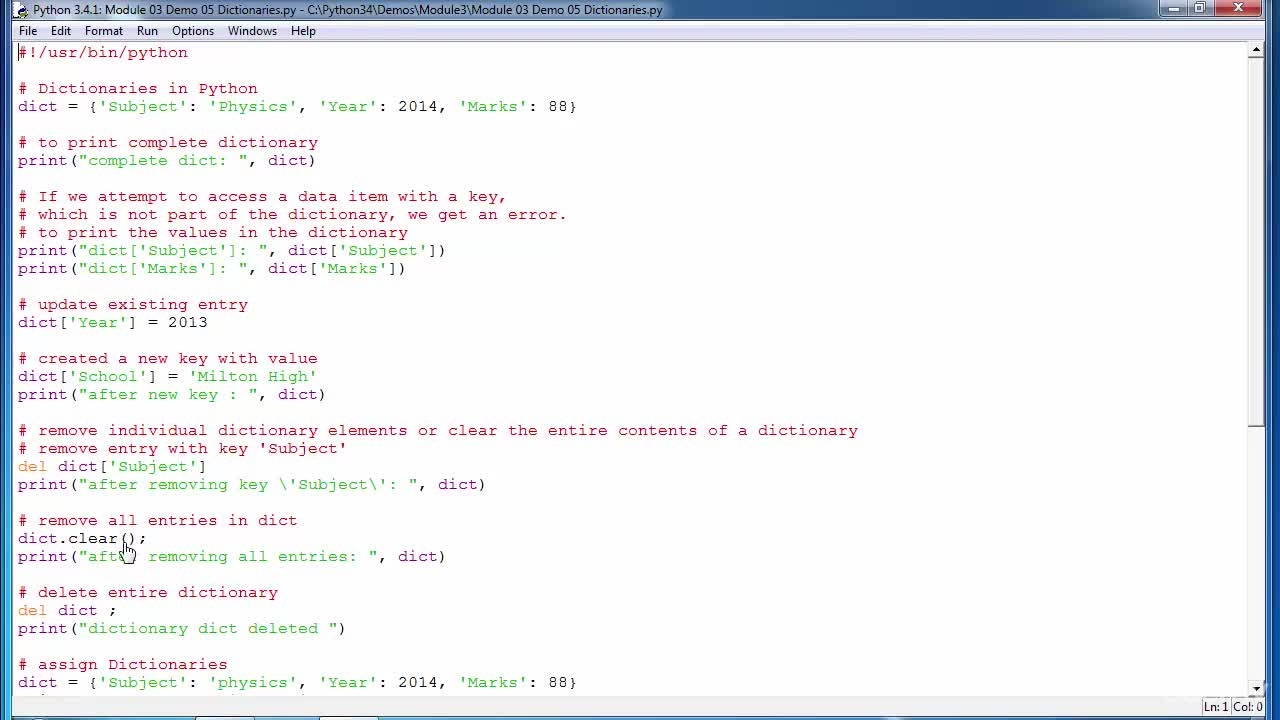
Task: Click the print line for dict['Marks']
Action: [x=212, y=269]
